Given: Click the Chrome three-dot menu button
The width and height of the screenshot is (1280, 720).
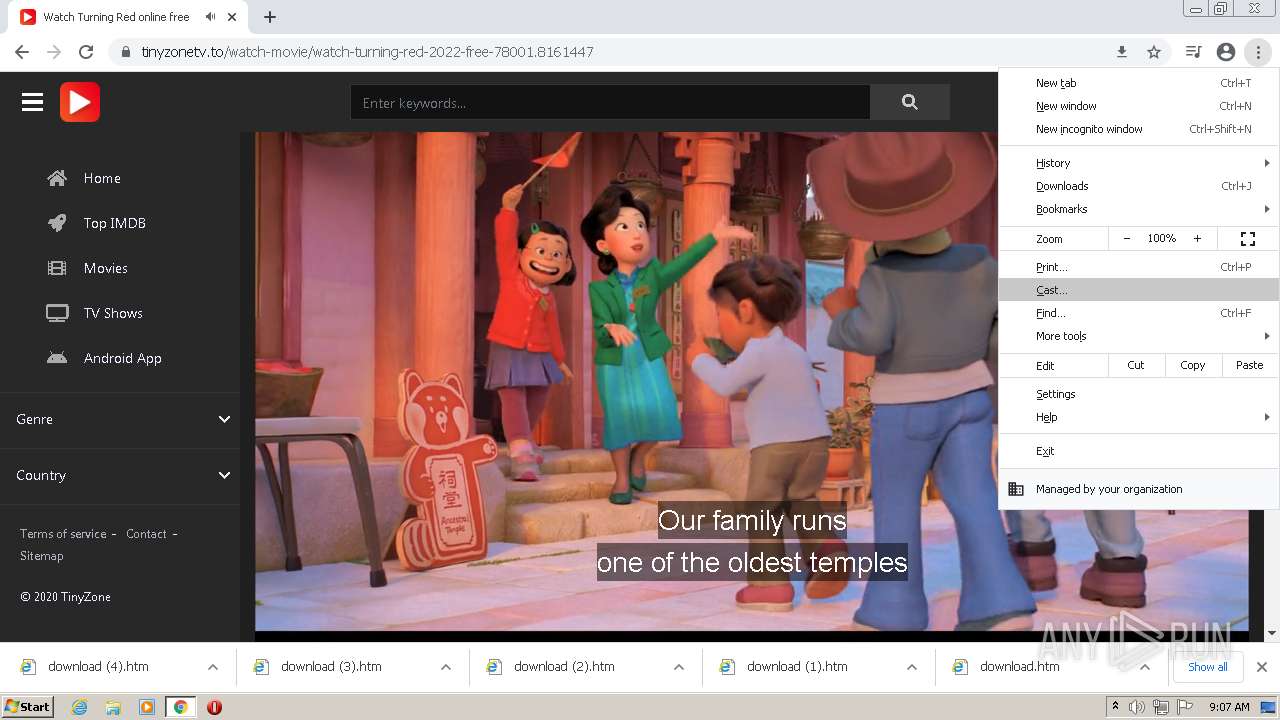Looking at the screenshot, I should point(1258,52).
